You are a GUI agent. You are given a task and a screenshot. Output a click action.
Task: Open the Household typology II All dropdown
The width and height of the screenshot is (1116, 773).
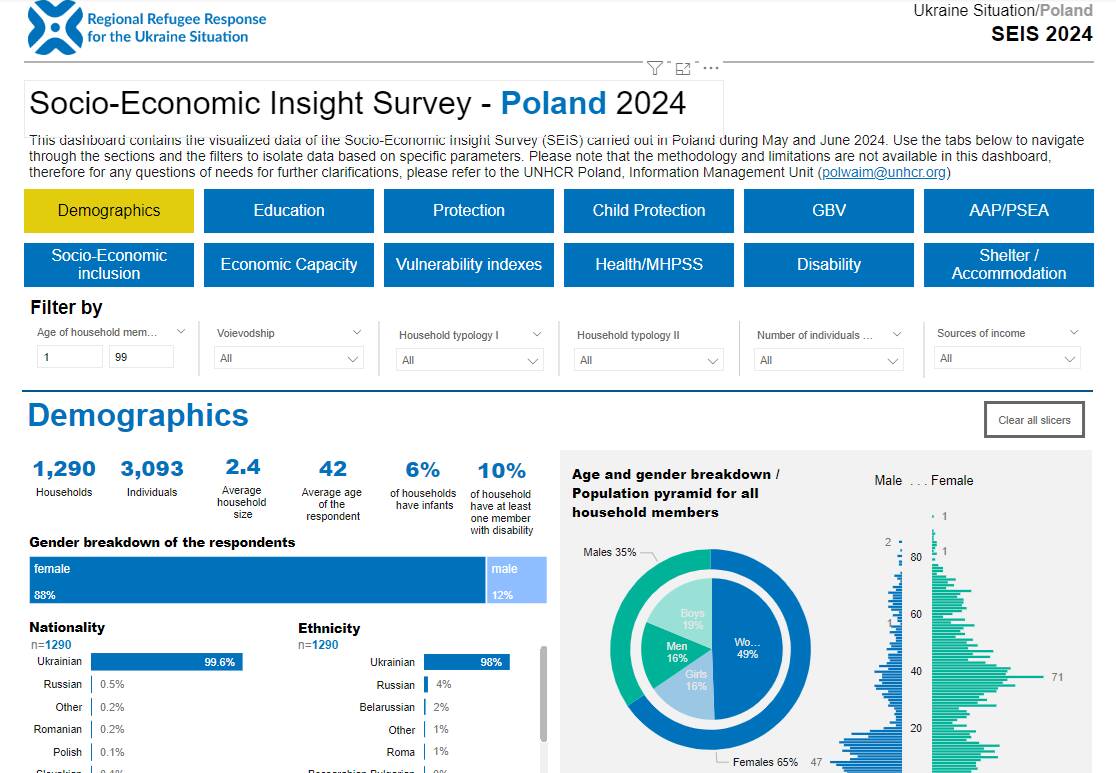(x=649, y=360)
